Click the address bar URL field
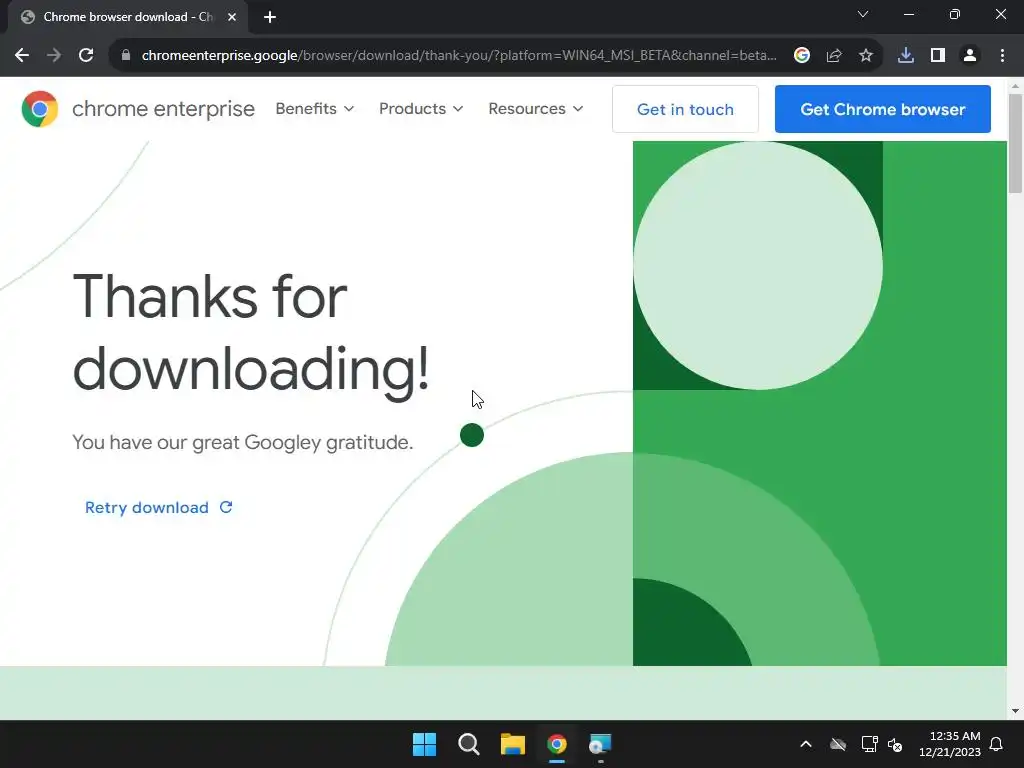This screenshot has height=768, width=1024. pos(458,56)
